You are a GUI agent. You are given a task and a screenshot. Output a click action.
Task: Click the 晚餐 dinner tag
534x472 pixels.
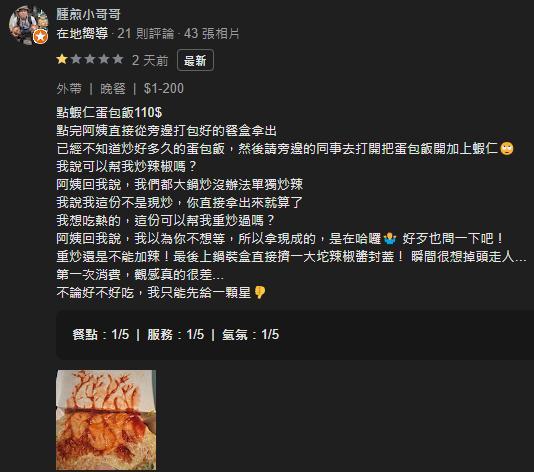113,89
